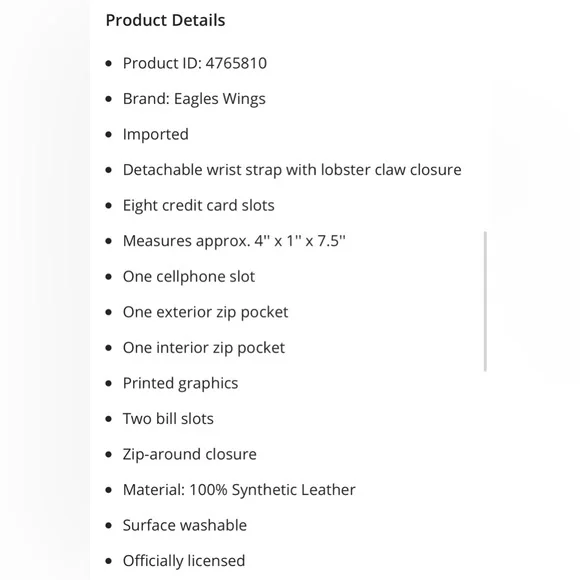Click the One interior zip pocket item
This screenshot has width=580, height=580.
coord(204,348)
